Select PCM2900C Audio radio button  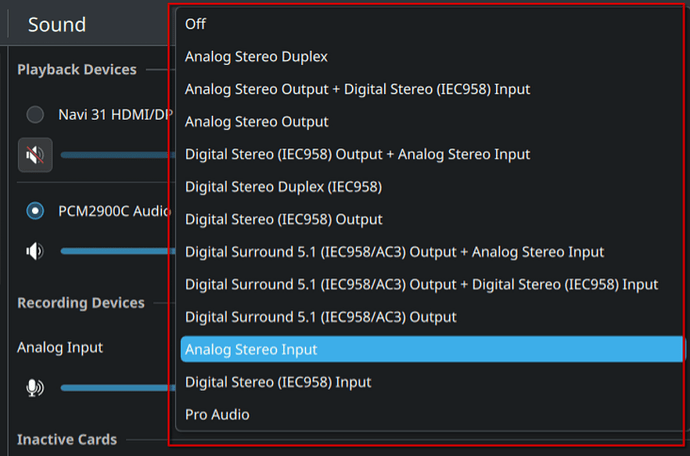(x=35, y=211)
